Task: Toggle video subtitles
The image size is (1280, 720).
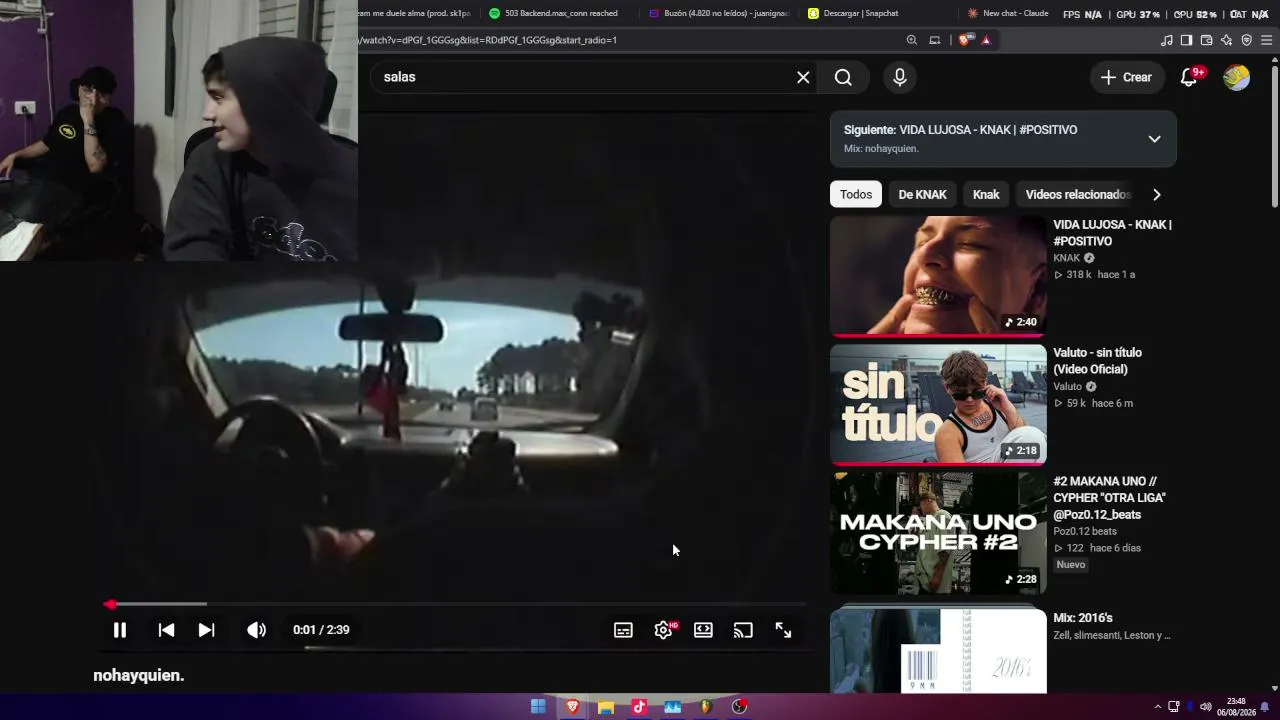Action: point(623,630)
